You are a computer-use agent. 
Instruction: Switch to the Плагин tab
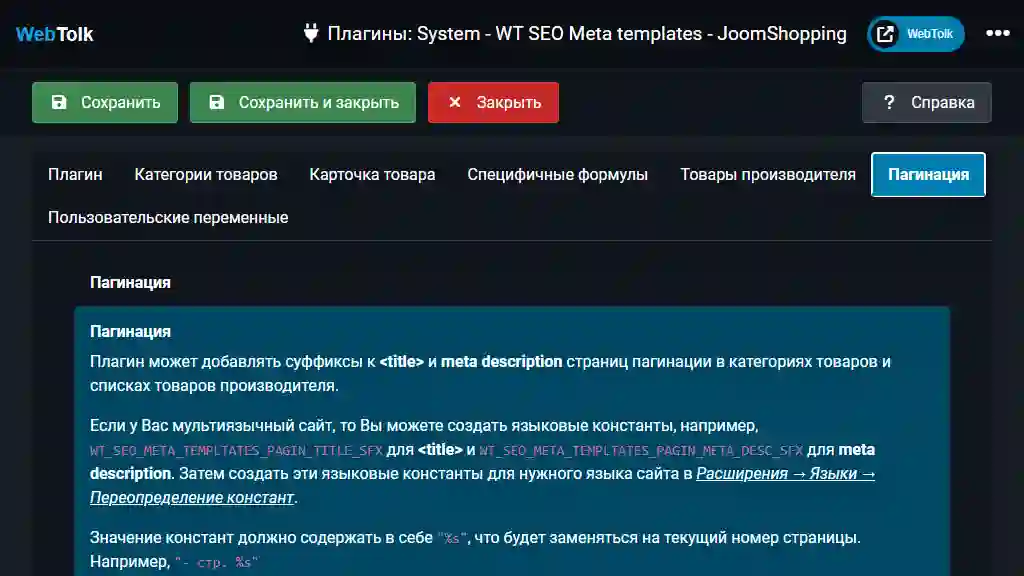pyautogui.click(x=75, y=174)
